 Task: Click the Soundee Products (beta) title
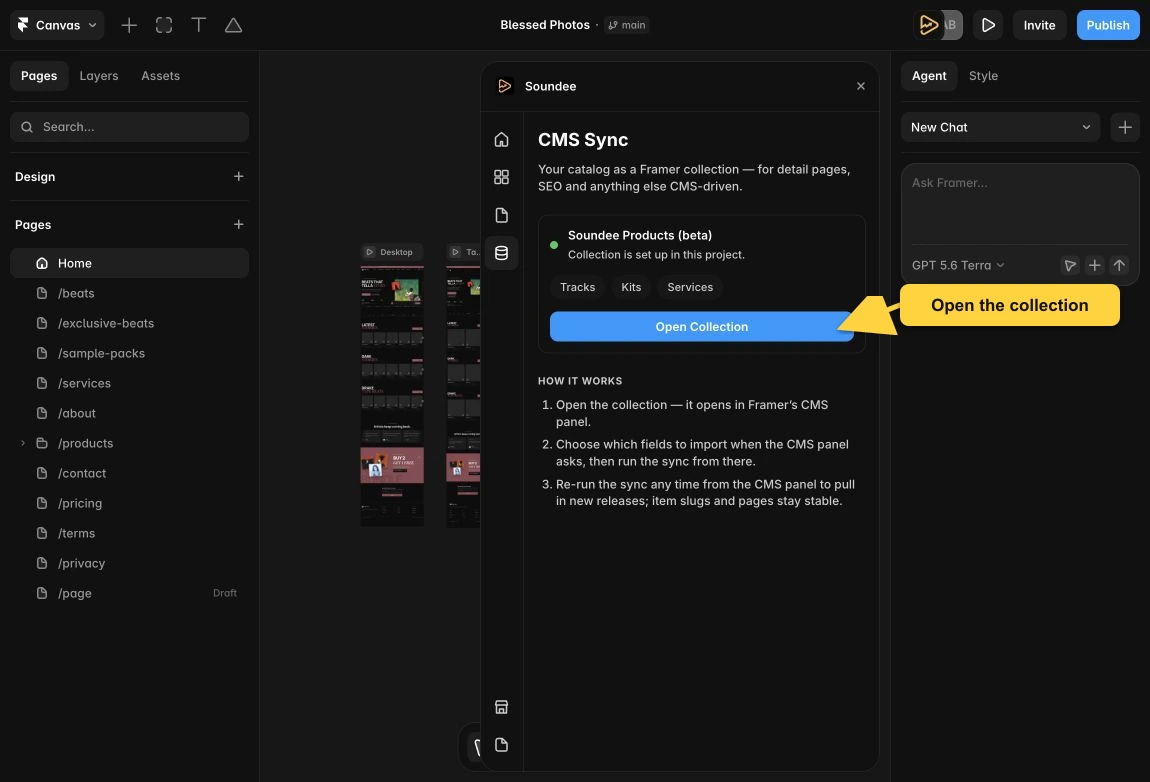click(640, 235)
